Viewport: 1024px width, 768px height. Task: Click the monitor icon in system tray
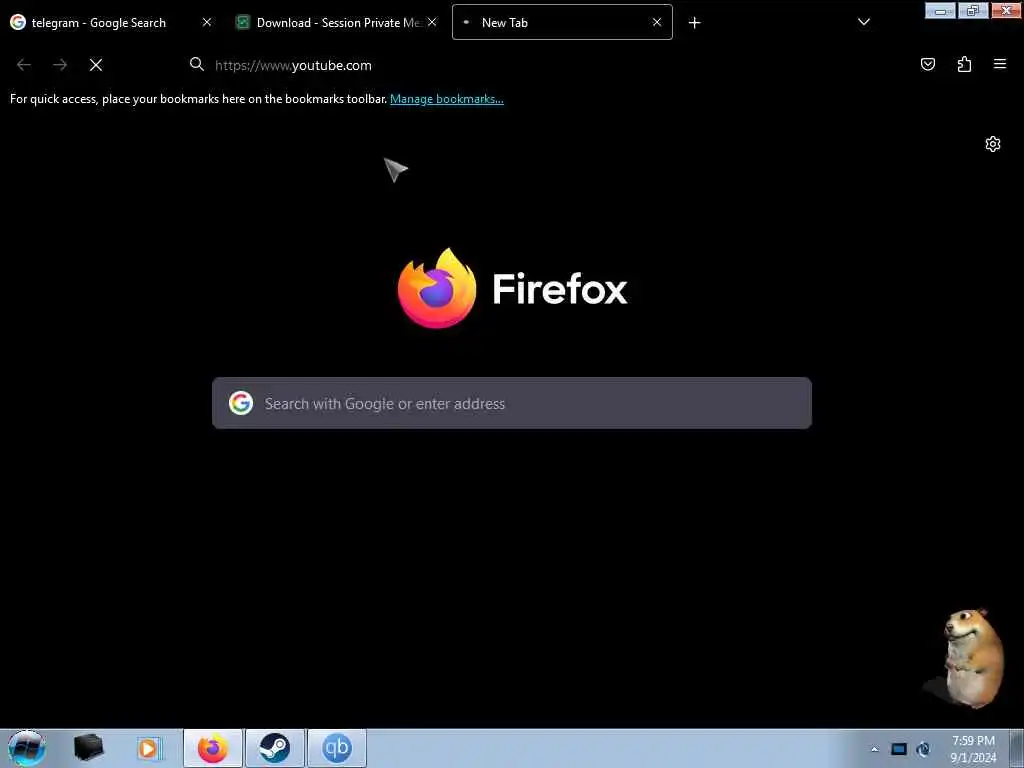point(899,749)
